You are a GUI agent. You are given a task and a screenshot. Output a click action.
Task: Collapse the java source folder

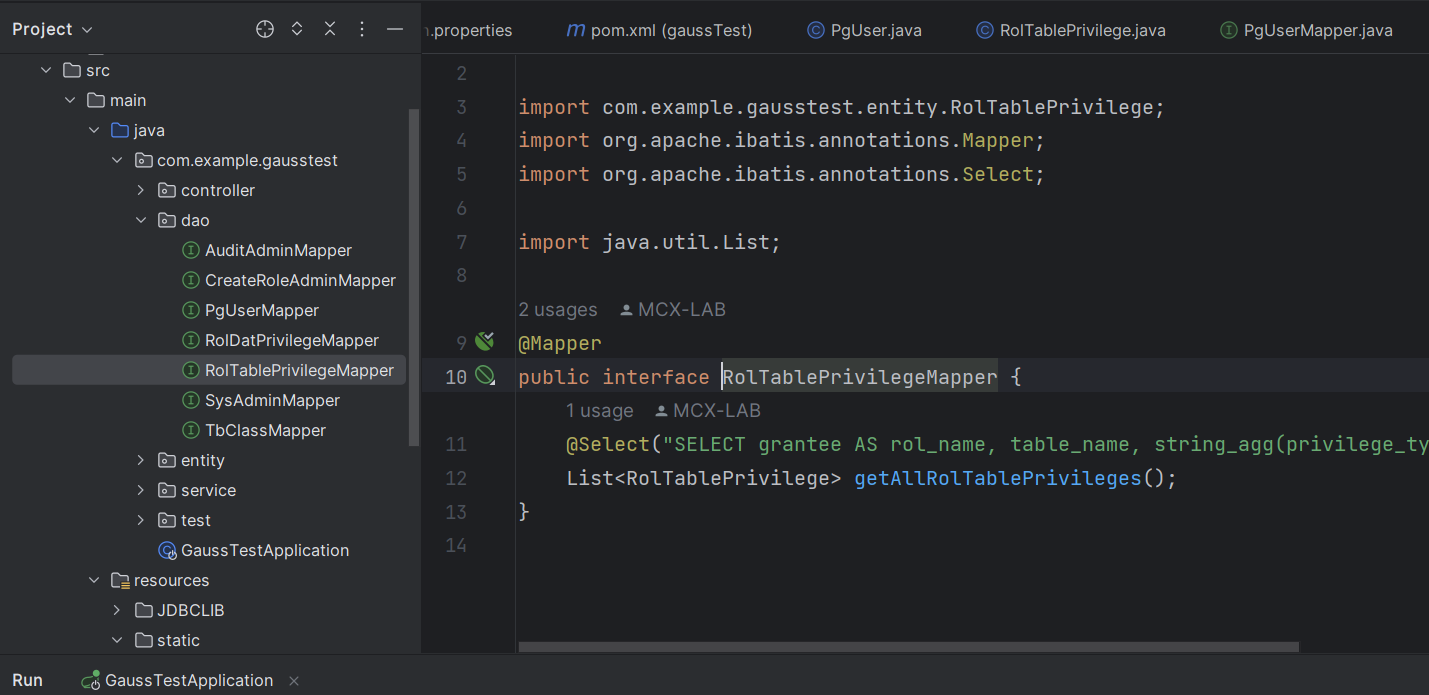tap(94, 130)
